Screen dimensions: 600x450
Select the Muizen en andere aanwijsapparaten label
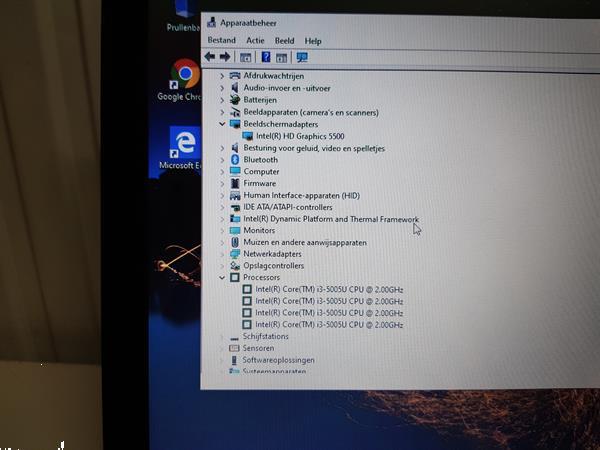pyautogui.click(x=305, y=243)
